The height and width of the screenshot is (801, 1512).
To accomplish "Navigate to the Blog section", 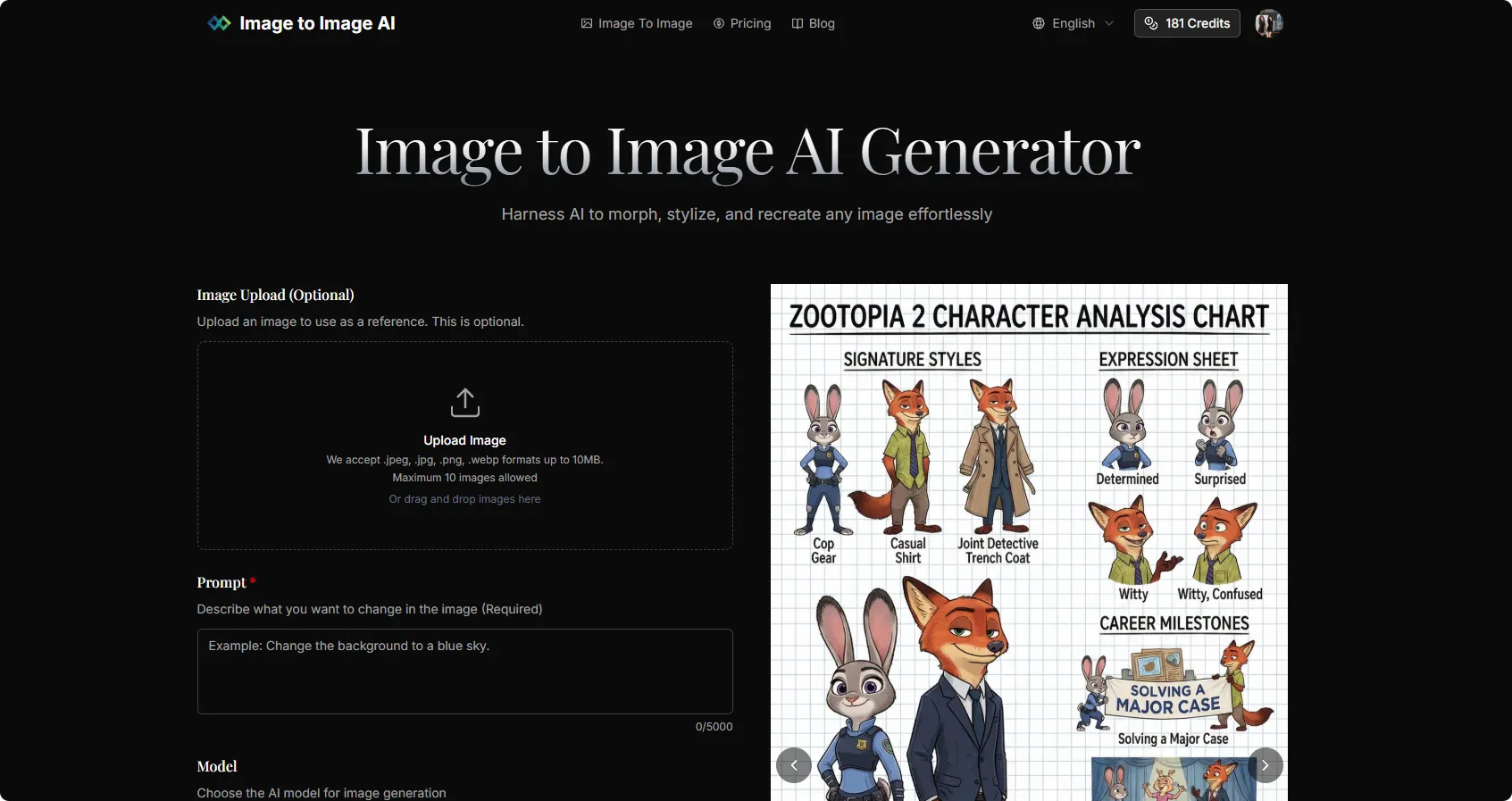I will (822, 23).
